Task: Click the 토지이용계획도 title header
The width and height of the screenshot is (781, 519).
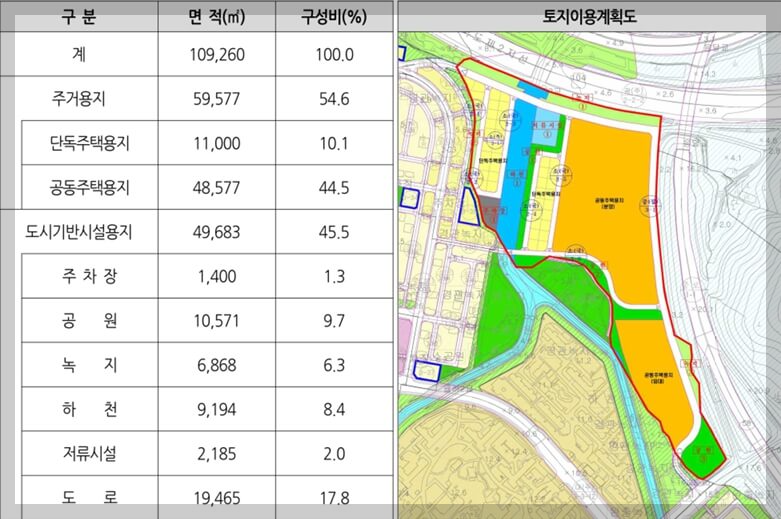Action: pos(589,16)
